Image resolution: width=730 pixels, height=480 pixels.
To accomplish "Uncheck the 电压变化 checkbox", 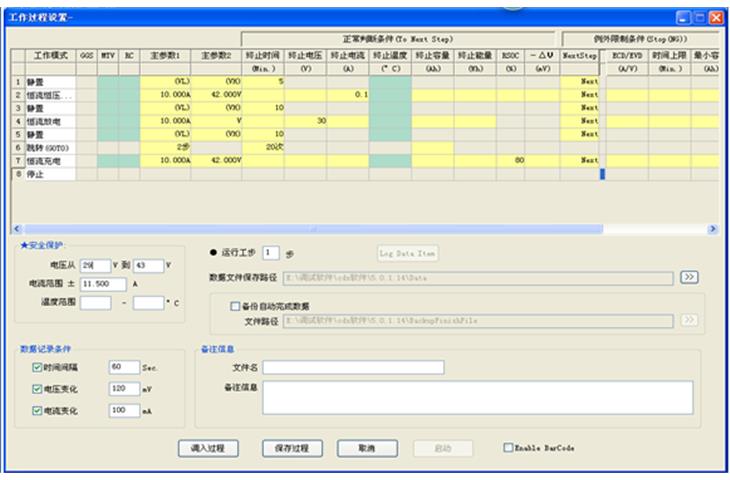I will click(38, 389).
